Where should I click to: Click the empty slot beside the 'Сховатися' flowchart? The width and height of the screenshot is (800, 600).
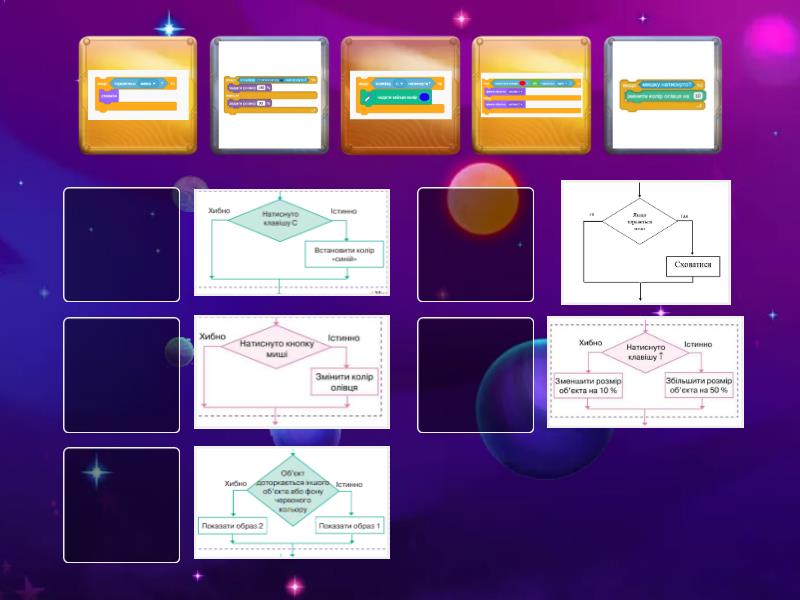tap(476, 244)
